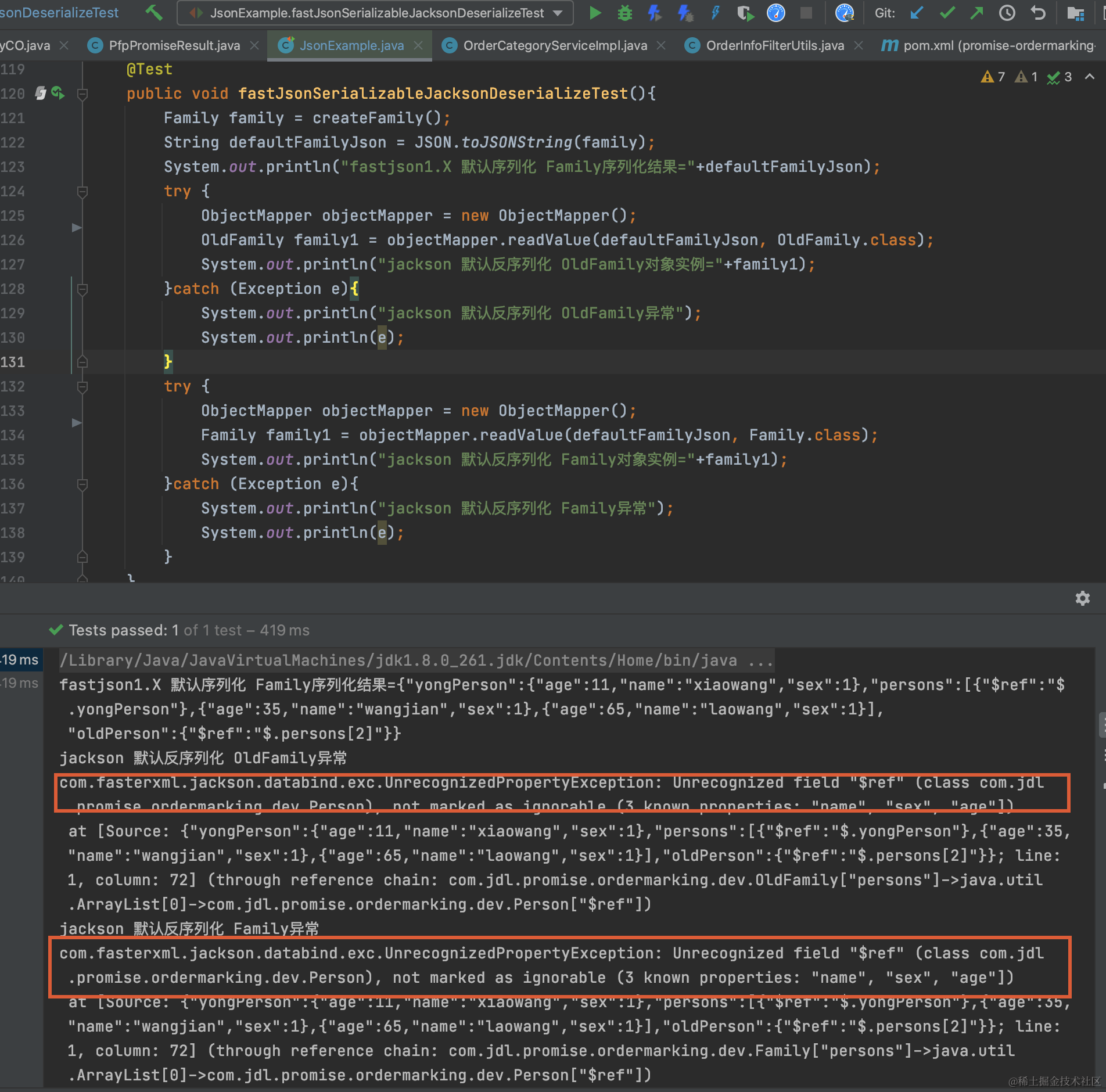Click gutter arrow marker near line 133
This screenshot has height=1092, width=1106.
(76, 422)
